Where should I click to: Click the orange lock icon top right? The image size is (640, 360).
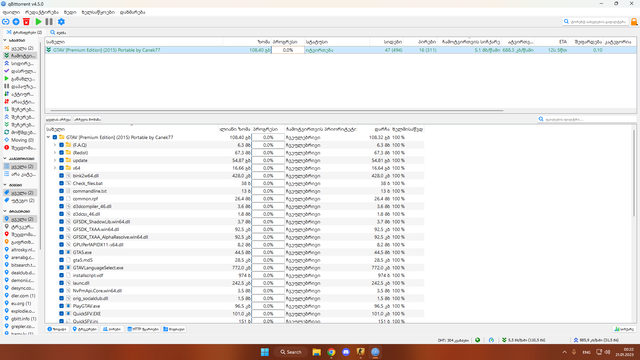click(634, 22)
